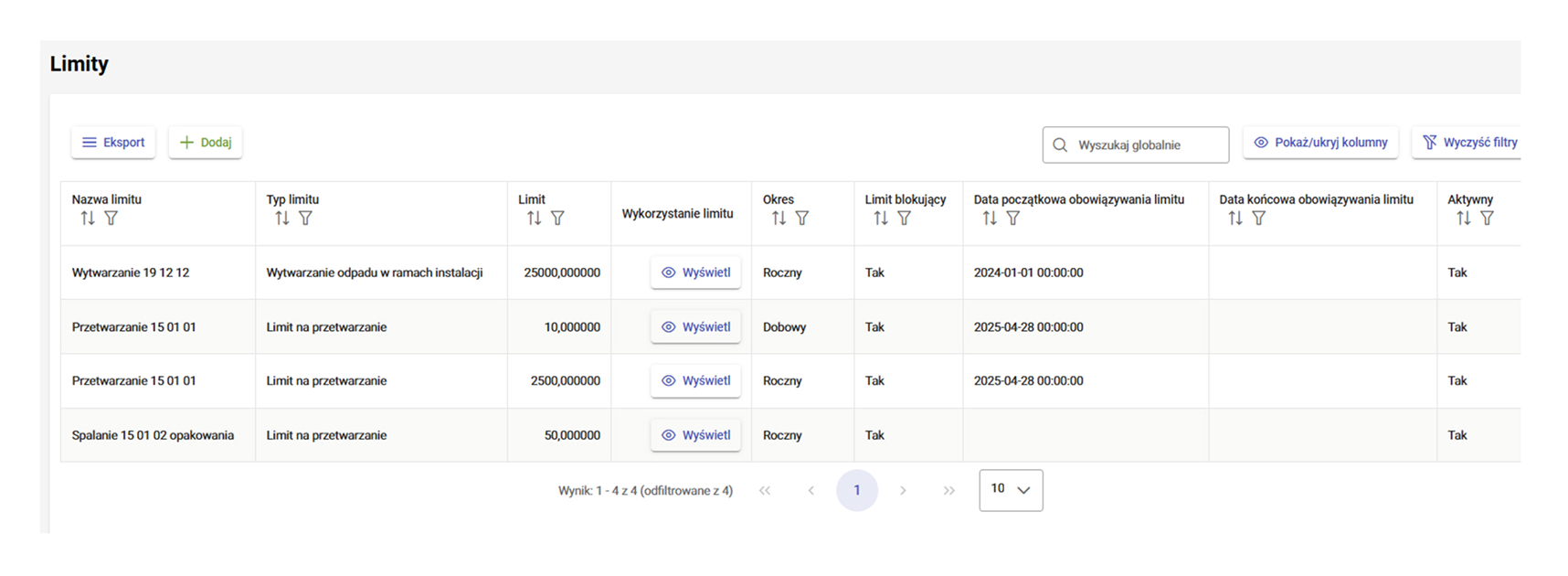This screenshot has width=1568, height=576.
Task: Sort by Data końcowa obowiązywania limitu
Action: click(x=1235, y=219)
